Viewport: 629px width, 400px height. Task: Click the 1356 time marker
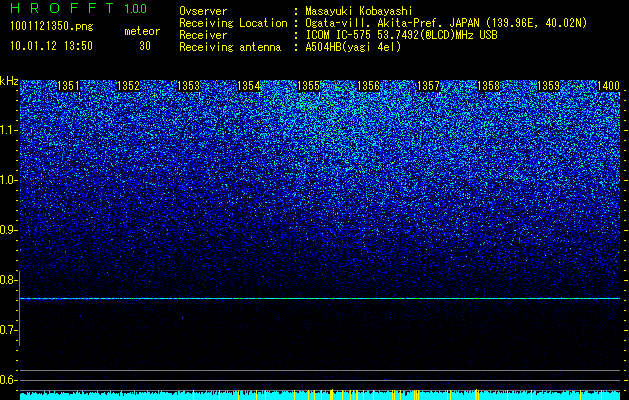click(x=368, y=86)
